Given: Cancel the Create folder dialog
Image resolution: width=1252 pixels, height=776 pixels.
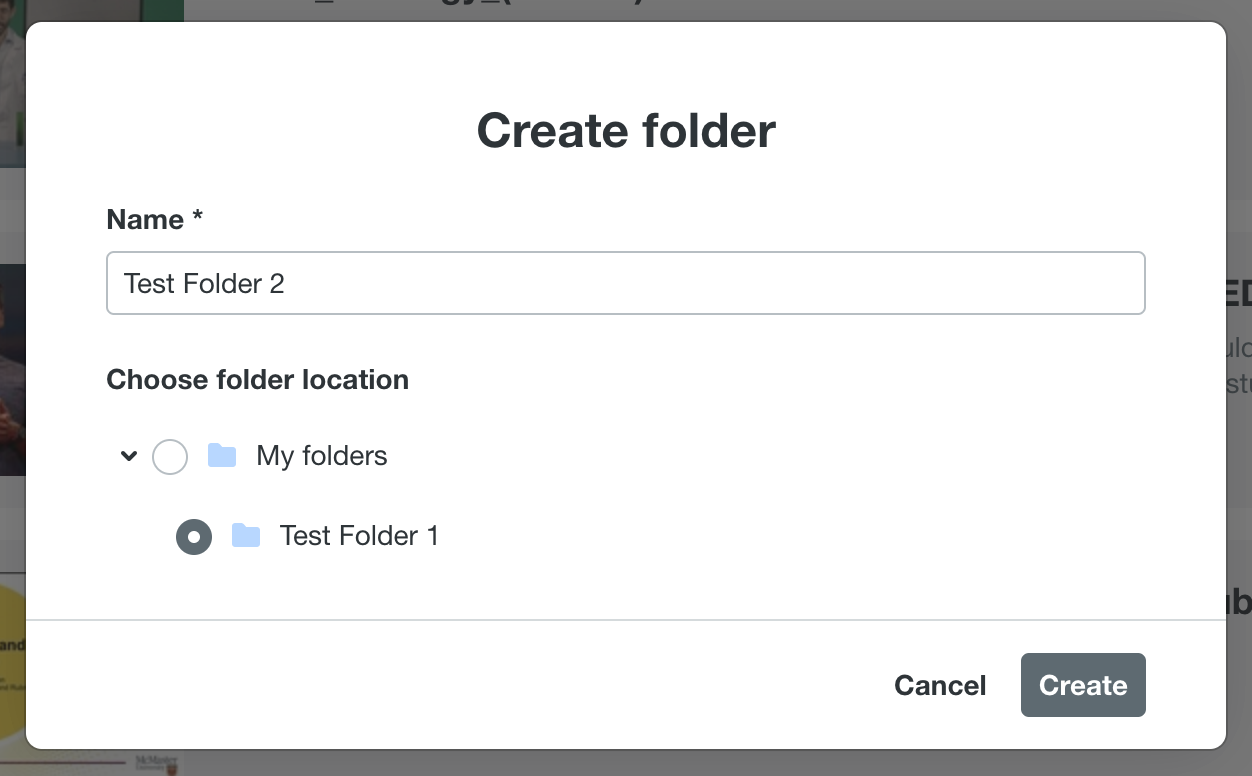Looking at the screenshot, I should click(940, 685).
